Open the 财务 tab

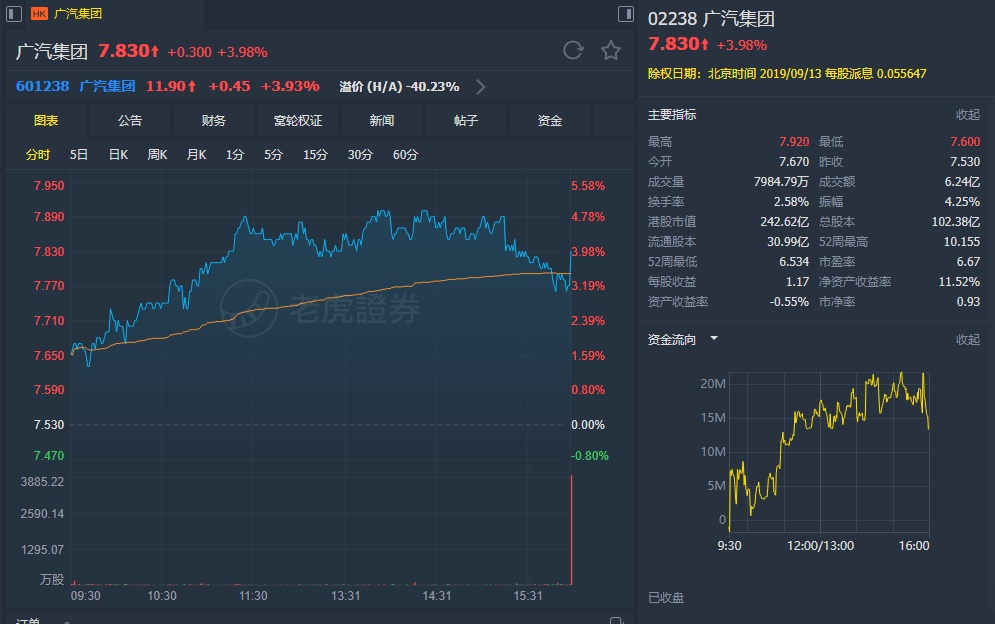click(x=213, y=121)
